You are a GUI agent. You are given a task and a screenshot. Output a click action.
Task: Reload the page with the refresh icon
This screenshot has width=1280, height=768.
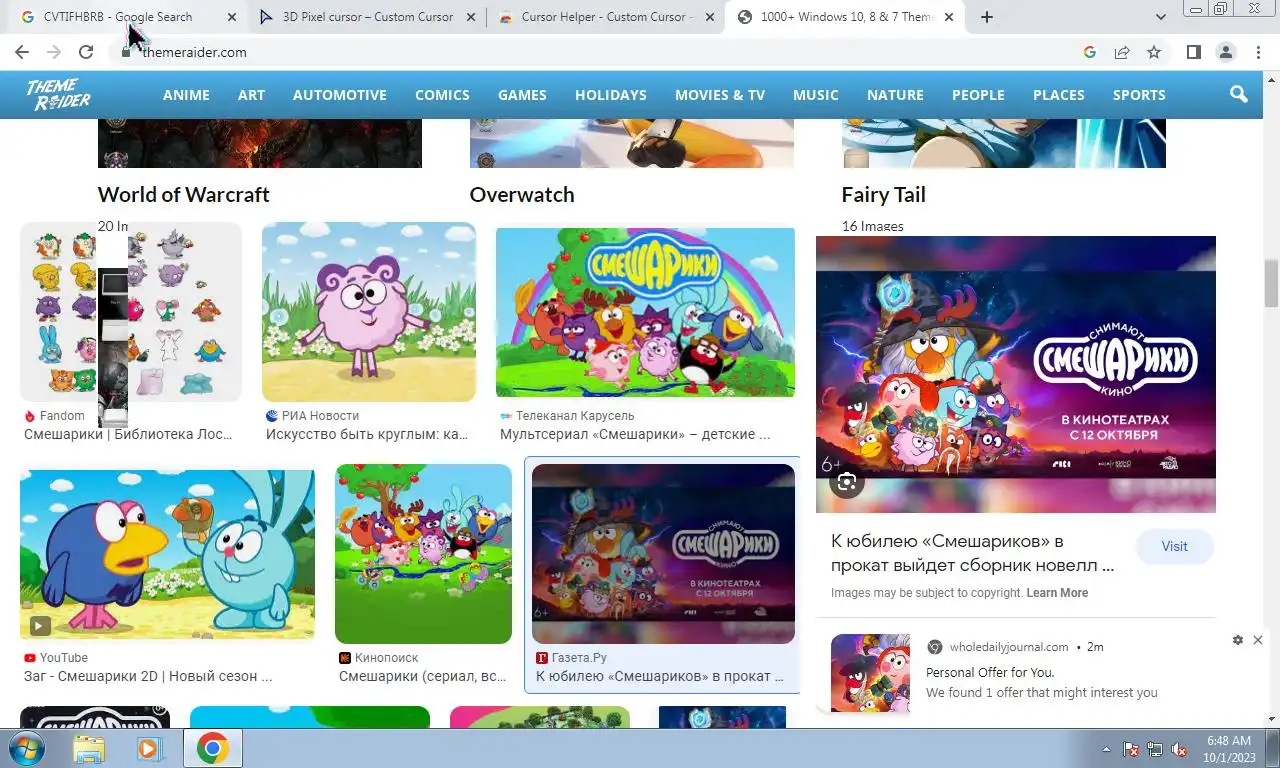coord(86,52)
